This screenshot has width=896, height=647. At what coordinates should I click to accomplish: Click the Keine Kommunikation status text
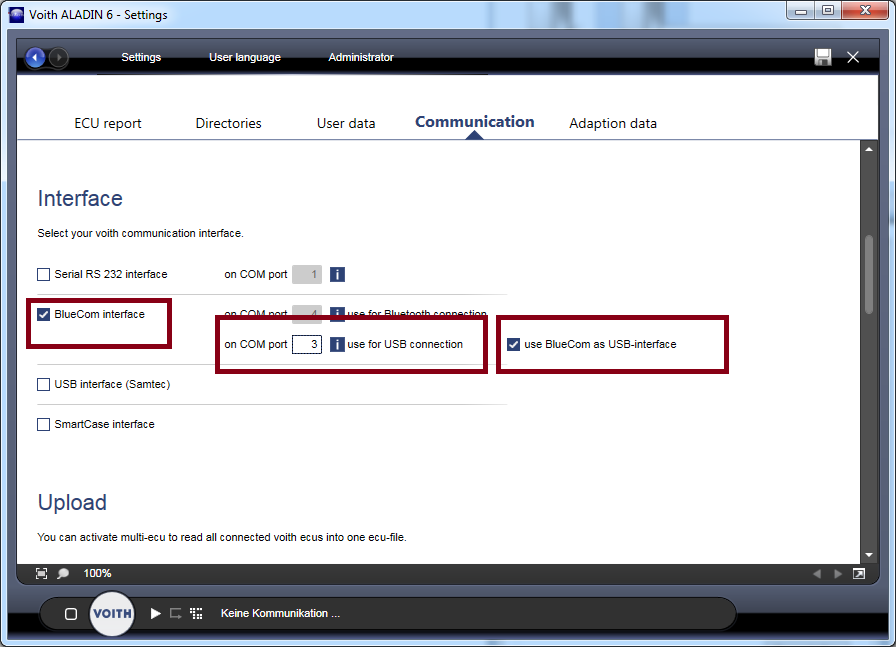[281, 613]
